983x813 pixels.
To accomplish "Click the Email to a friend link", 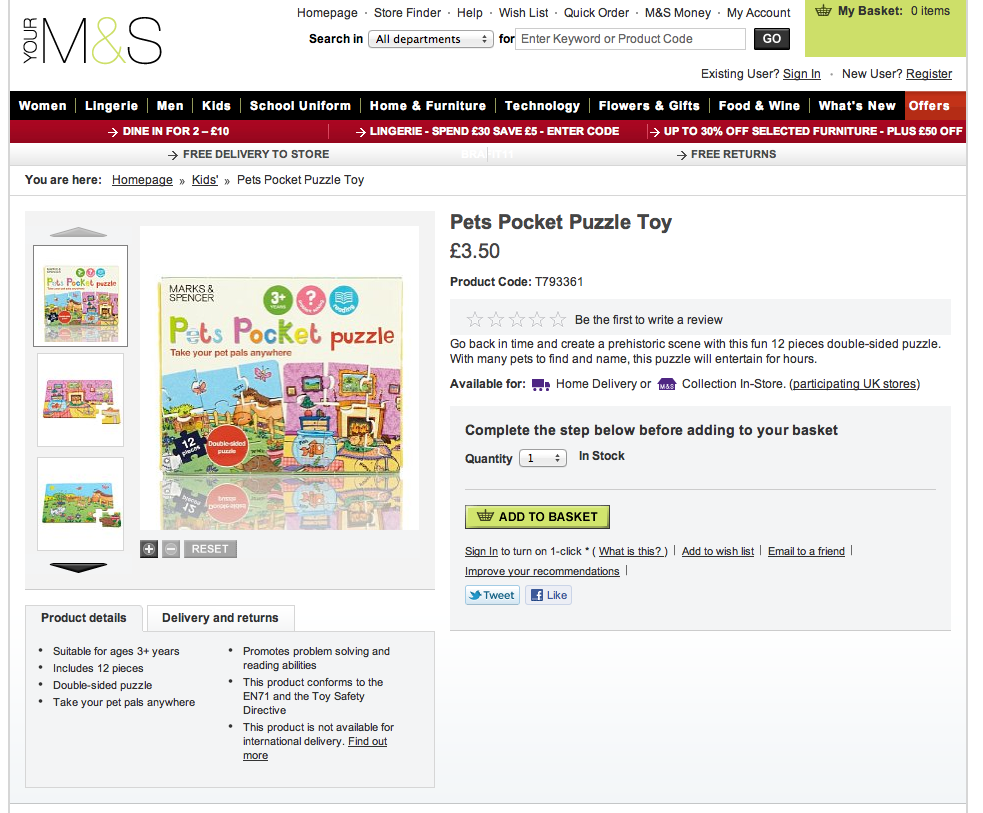I will coord(806,551).
